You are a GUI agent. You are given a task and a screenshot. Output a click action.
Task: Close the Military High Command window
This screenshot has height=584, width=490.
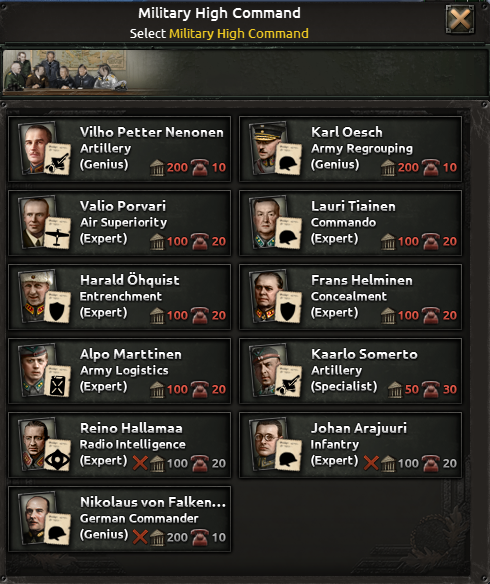[460, 19]
